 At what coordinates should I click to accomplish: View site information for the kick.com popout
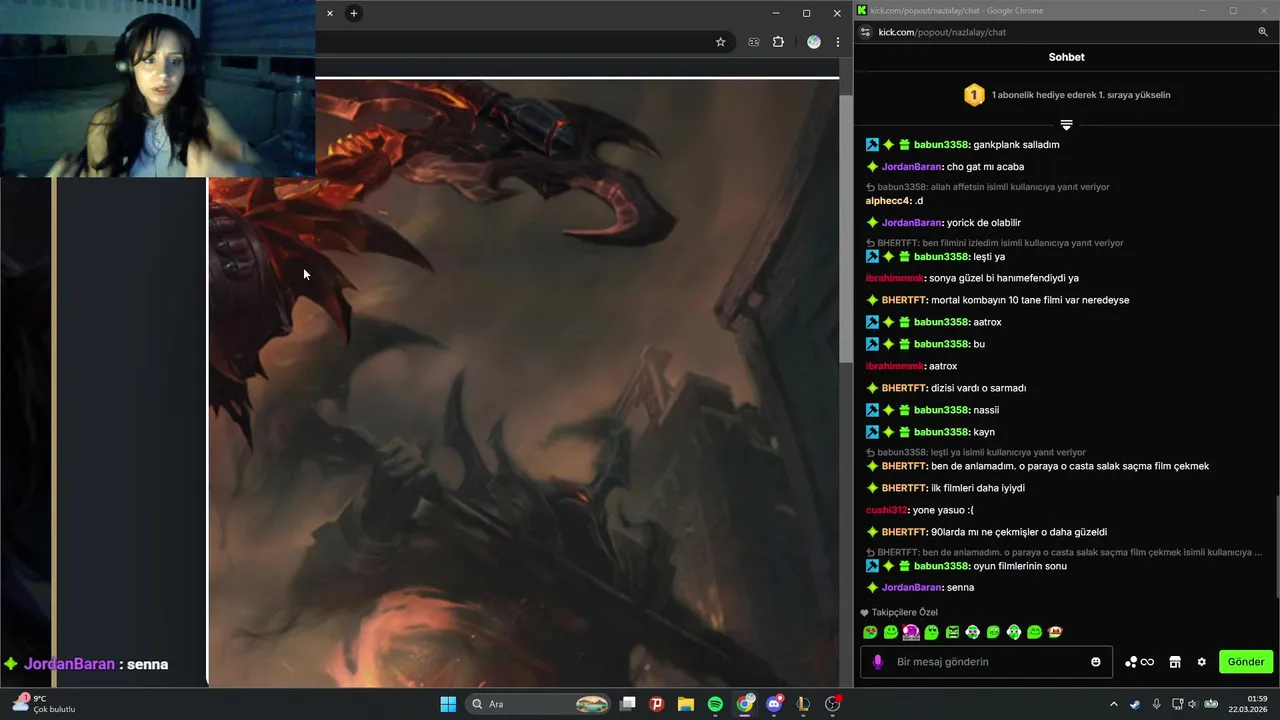click(x=866, y=32)
